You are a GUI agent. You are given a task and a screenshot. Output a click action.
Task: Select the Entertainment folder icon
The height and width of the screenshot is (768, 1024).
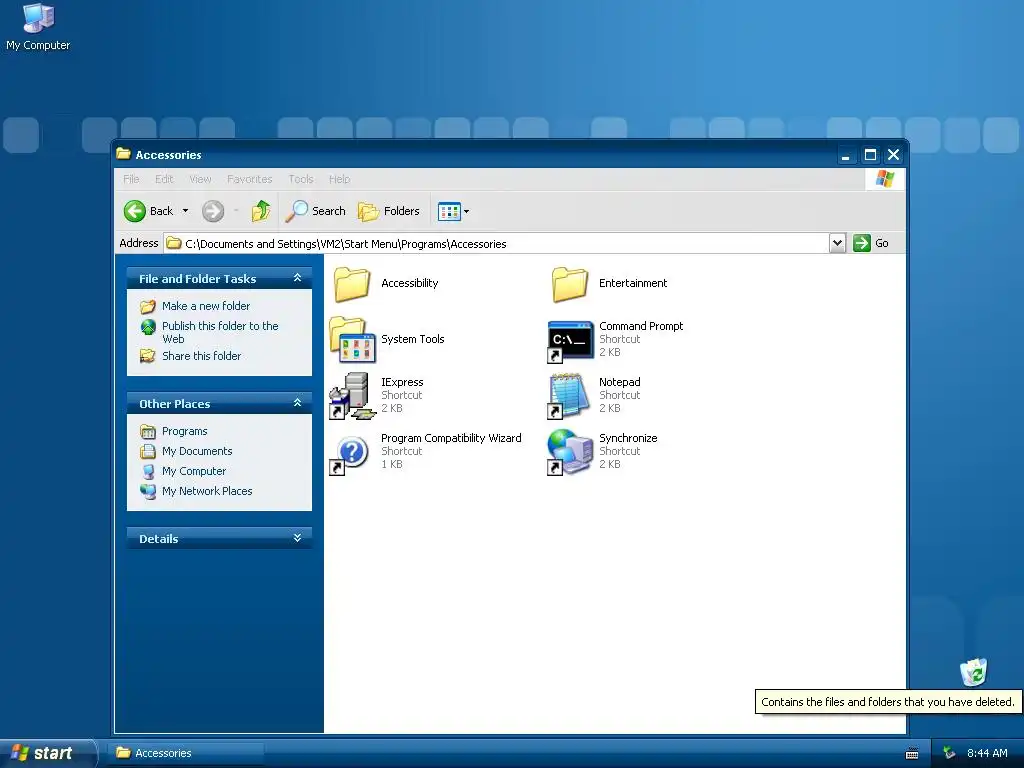click(x=569, y=284)
